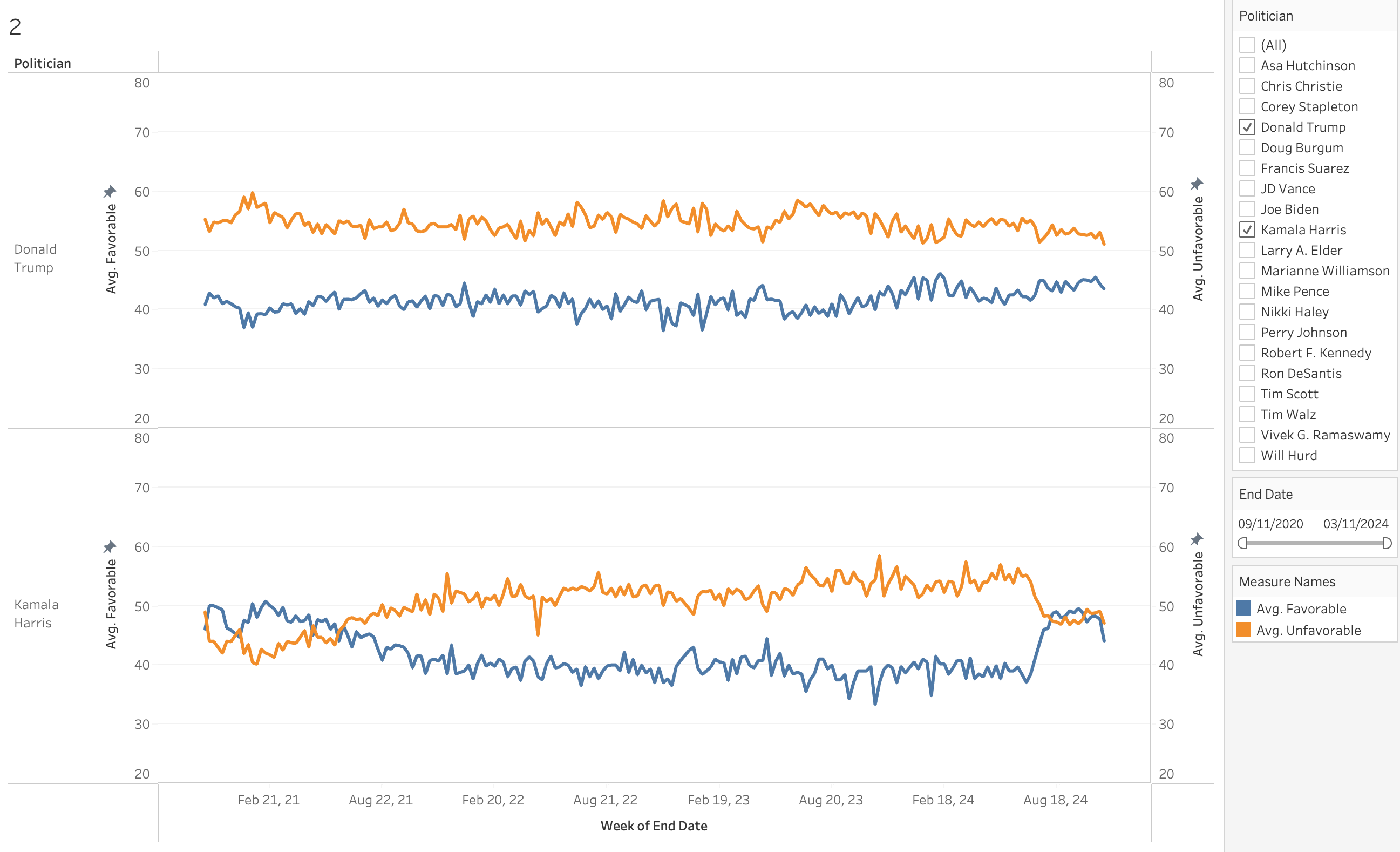
Task: Select the Tim Walz checkbox
Action: coord(1247,414)
